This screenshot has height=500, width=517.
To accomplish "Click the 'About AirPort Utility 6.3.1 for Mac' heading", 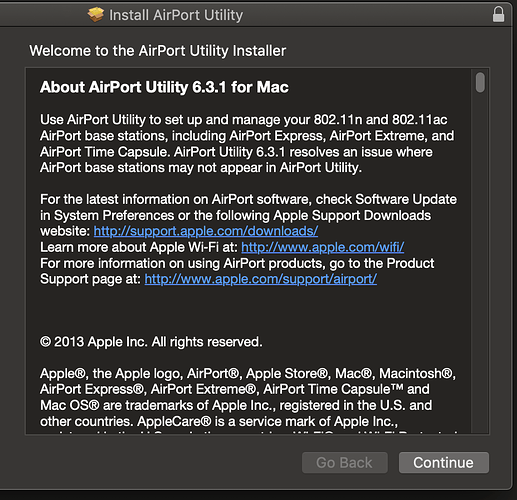I will tap(164, 87).
